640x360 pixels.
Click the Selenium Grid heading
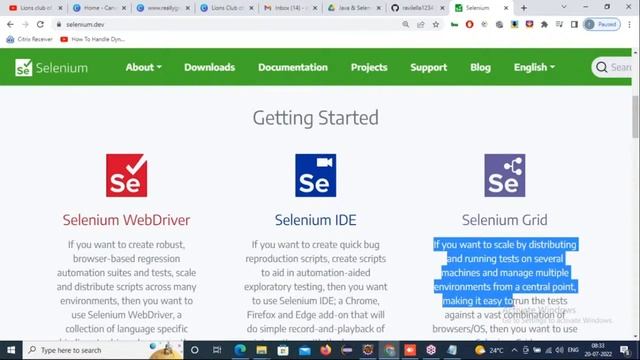(x=505, y=220)
